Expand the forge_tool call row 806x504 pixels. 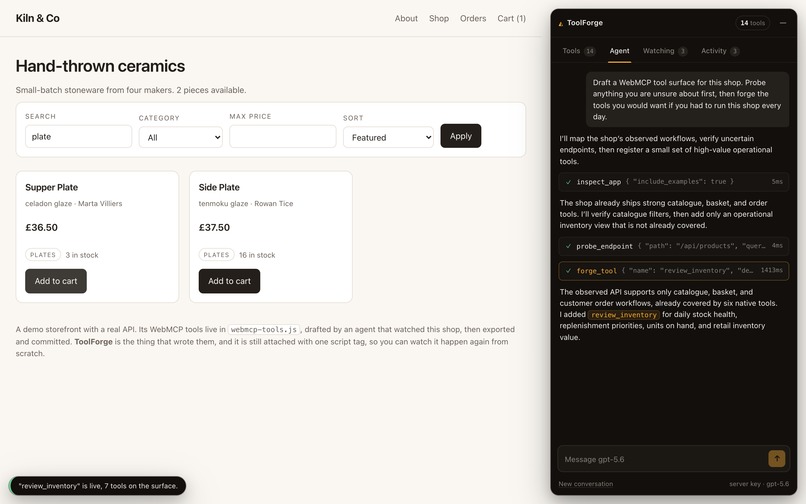point(673,271)
